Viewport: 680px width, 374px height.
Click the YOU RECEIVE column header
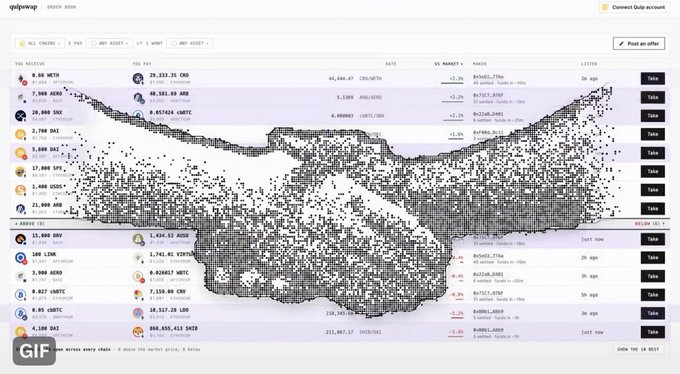click(30, 64)
